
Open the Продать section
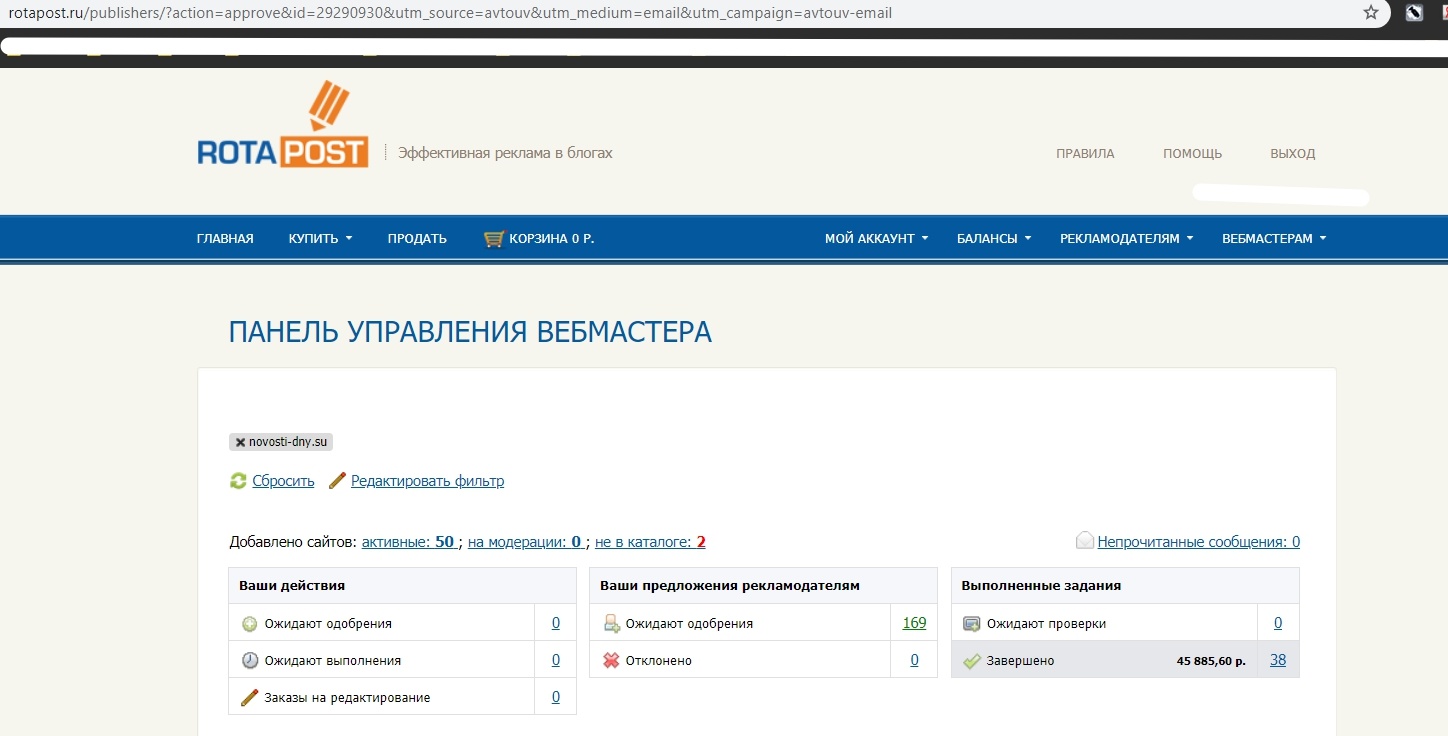coord(417,239)
